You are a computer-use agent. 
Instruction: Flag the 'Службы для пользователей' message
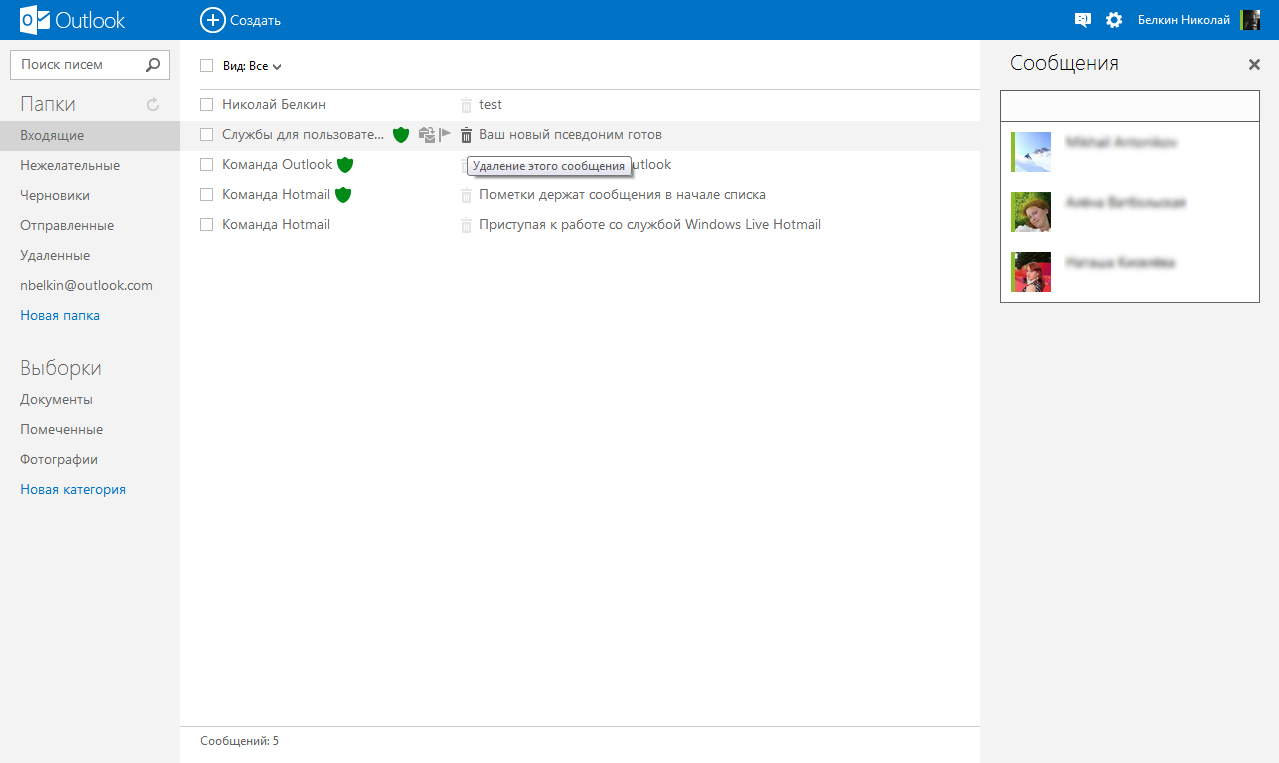pyautogui.click(x=445, y=134)
